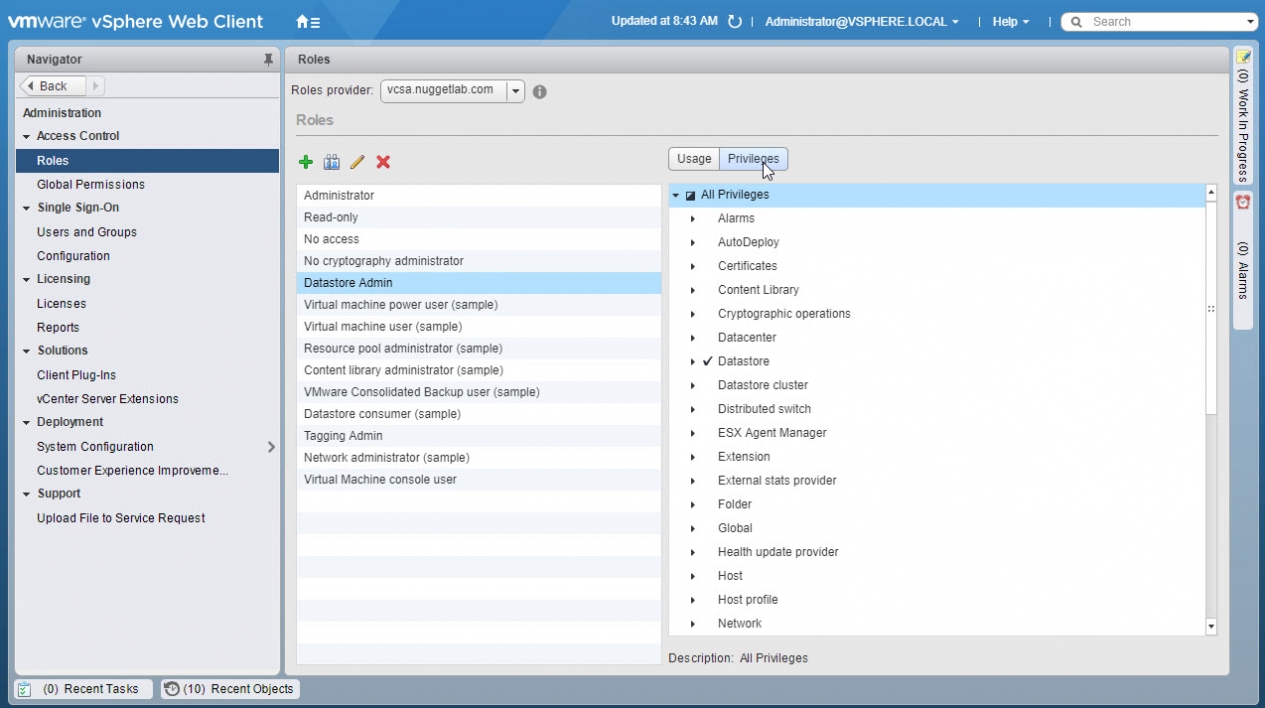1265x708 pixels.
Task: Click the info icon beside Roles provider
Action: tap(540, 91)
